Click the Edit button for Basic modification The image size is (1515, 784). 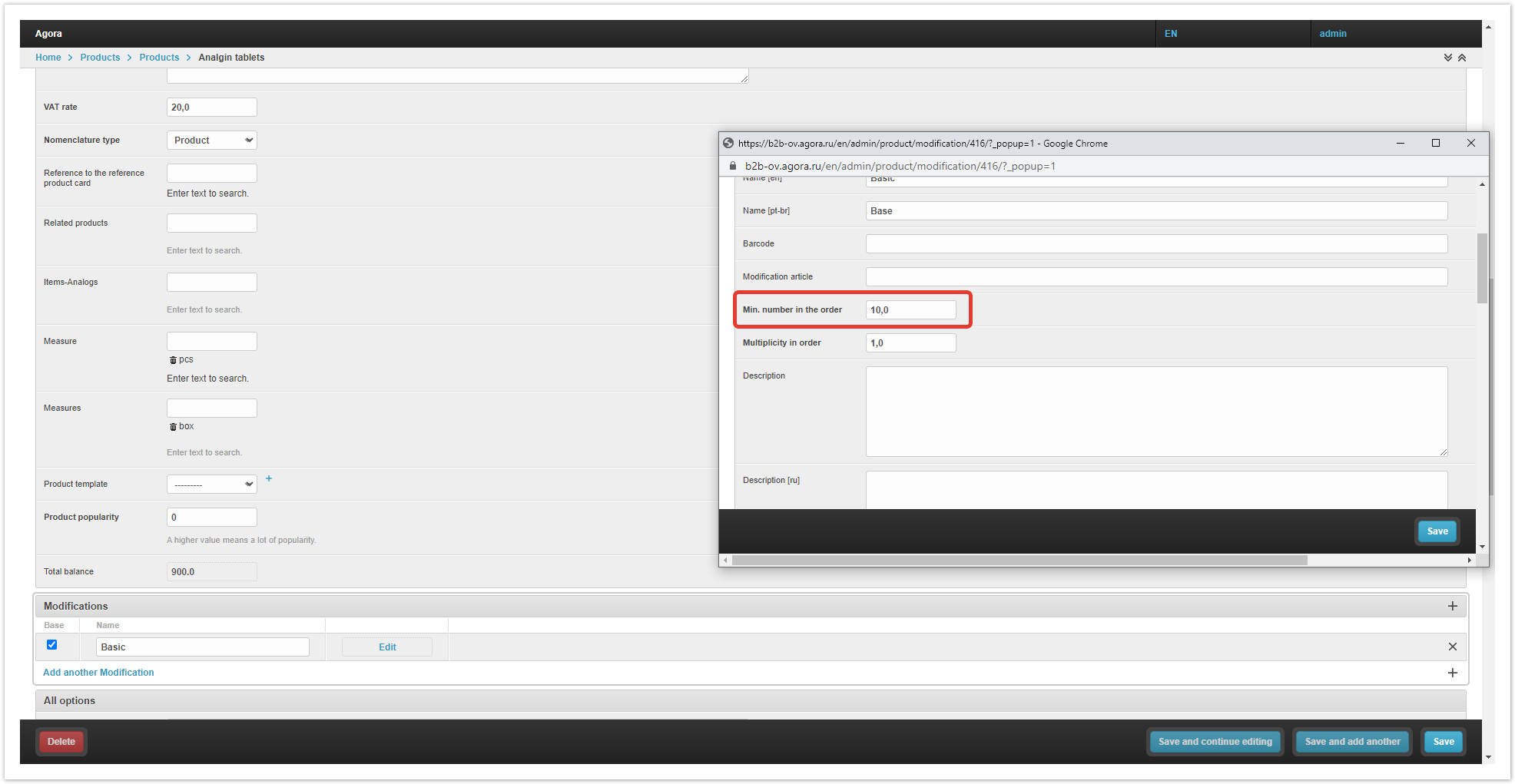point(387,647)
